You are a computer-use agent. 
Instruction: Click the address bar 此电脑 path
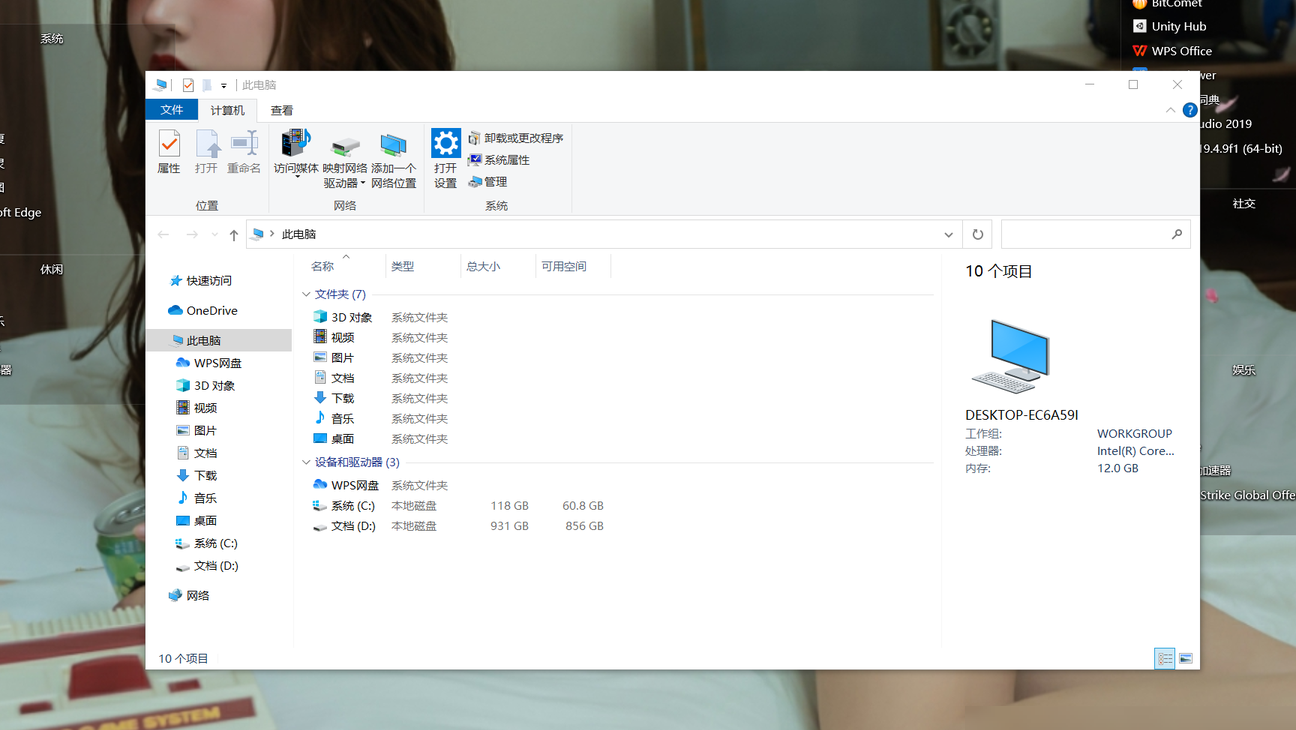tap(299, 234)
